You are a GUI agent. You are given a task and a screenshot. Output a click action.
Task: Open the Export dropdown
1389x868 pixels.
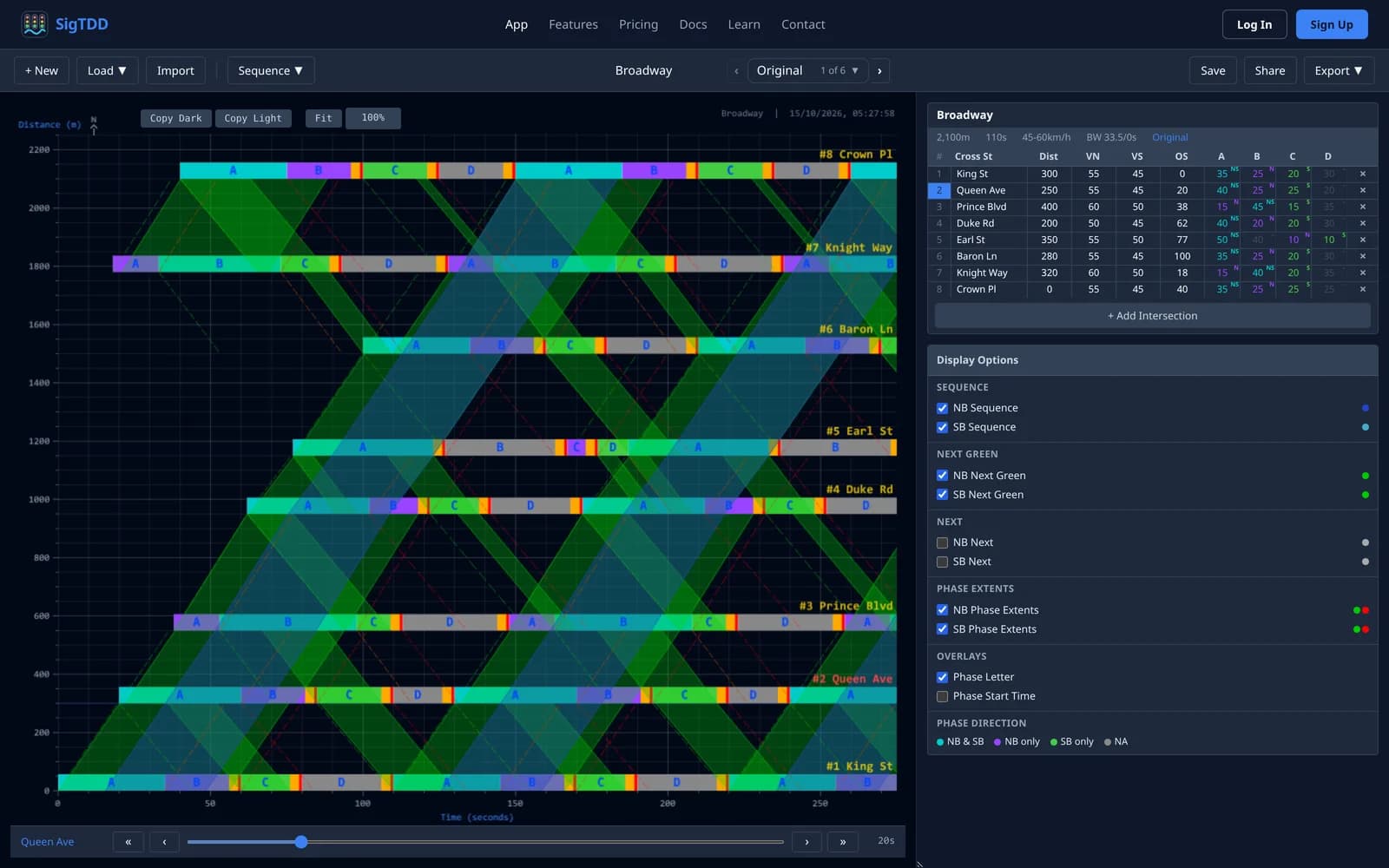coord(1338,70)
